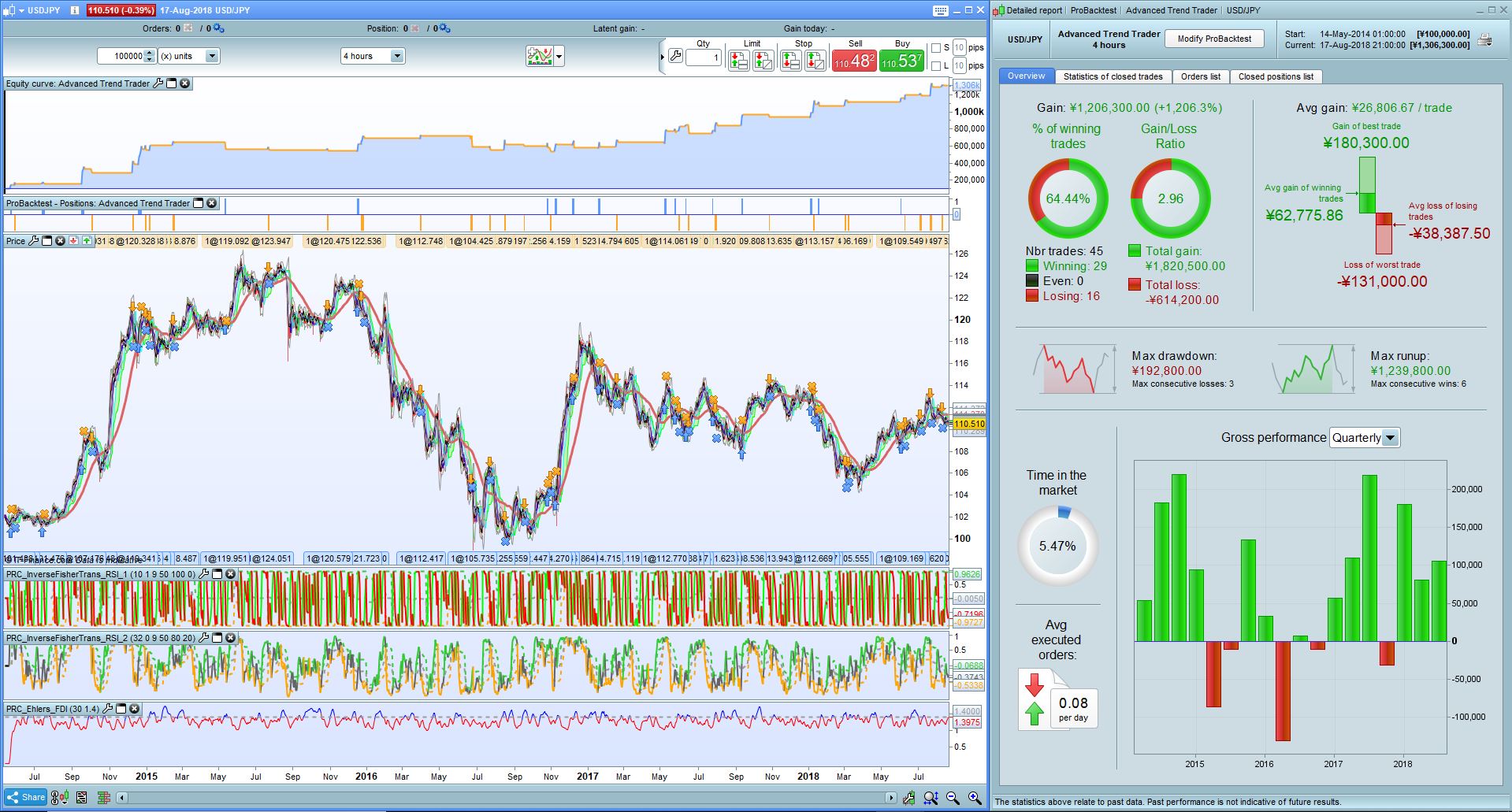This screenshot has width=1512, height=812.
Task: Click the L pips value field
Action: coord(959,66)
